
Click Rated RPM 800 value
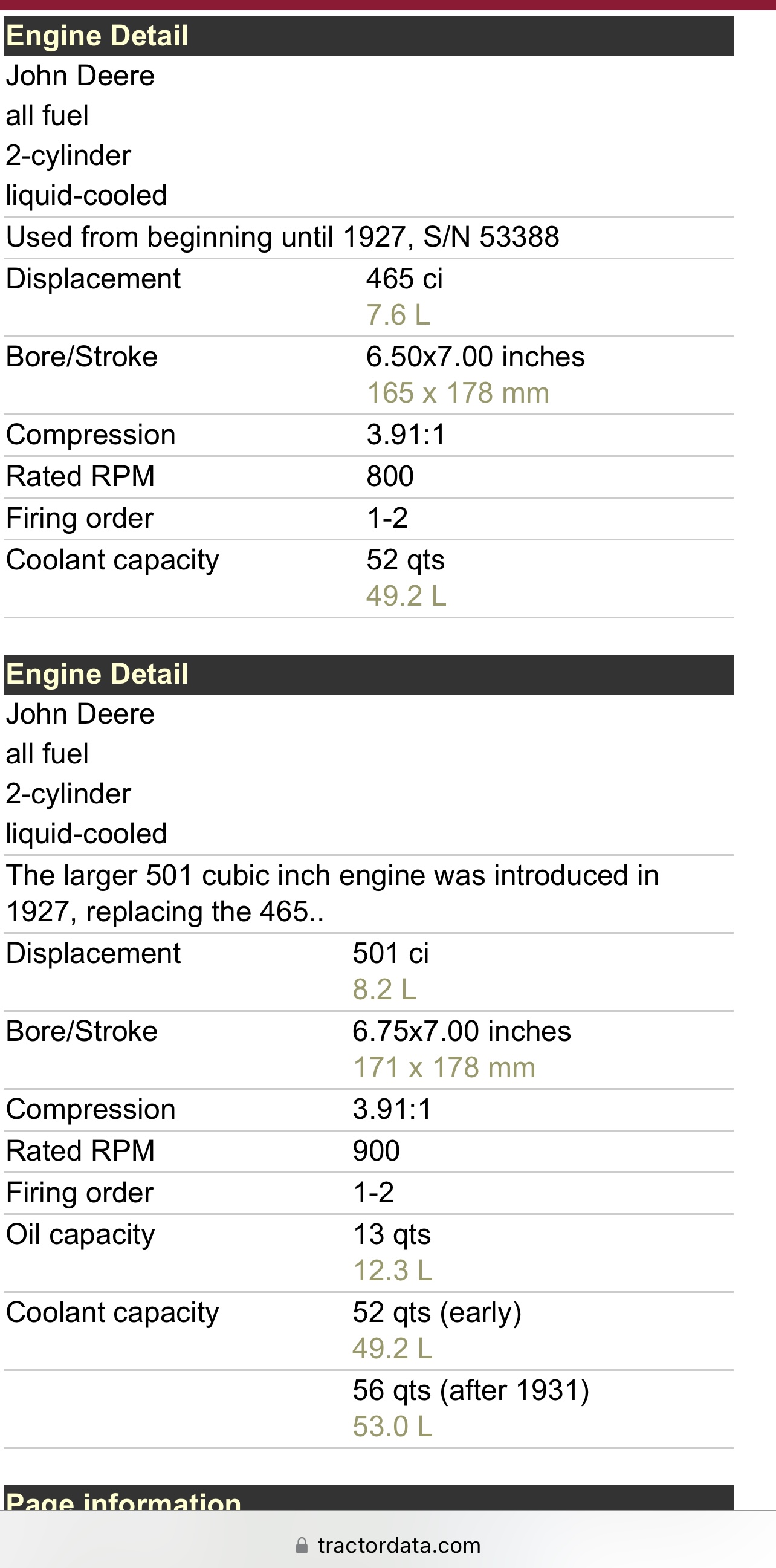coord(390,476)
